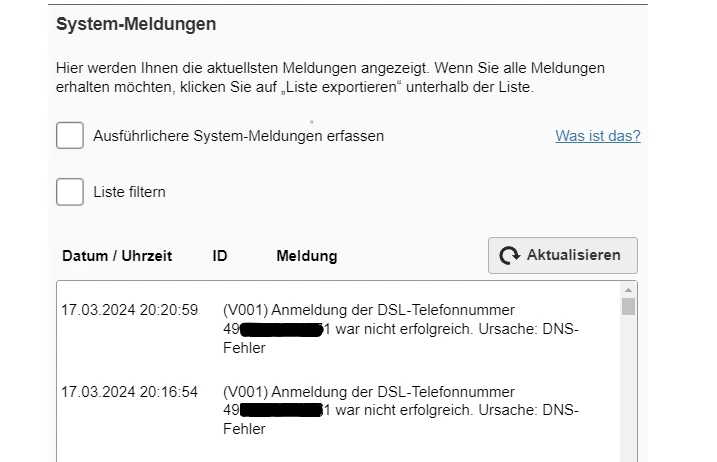Click the "Liste exportieren" description paragraph
This screenshot has width=717, height=462.
coord(330,78)
